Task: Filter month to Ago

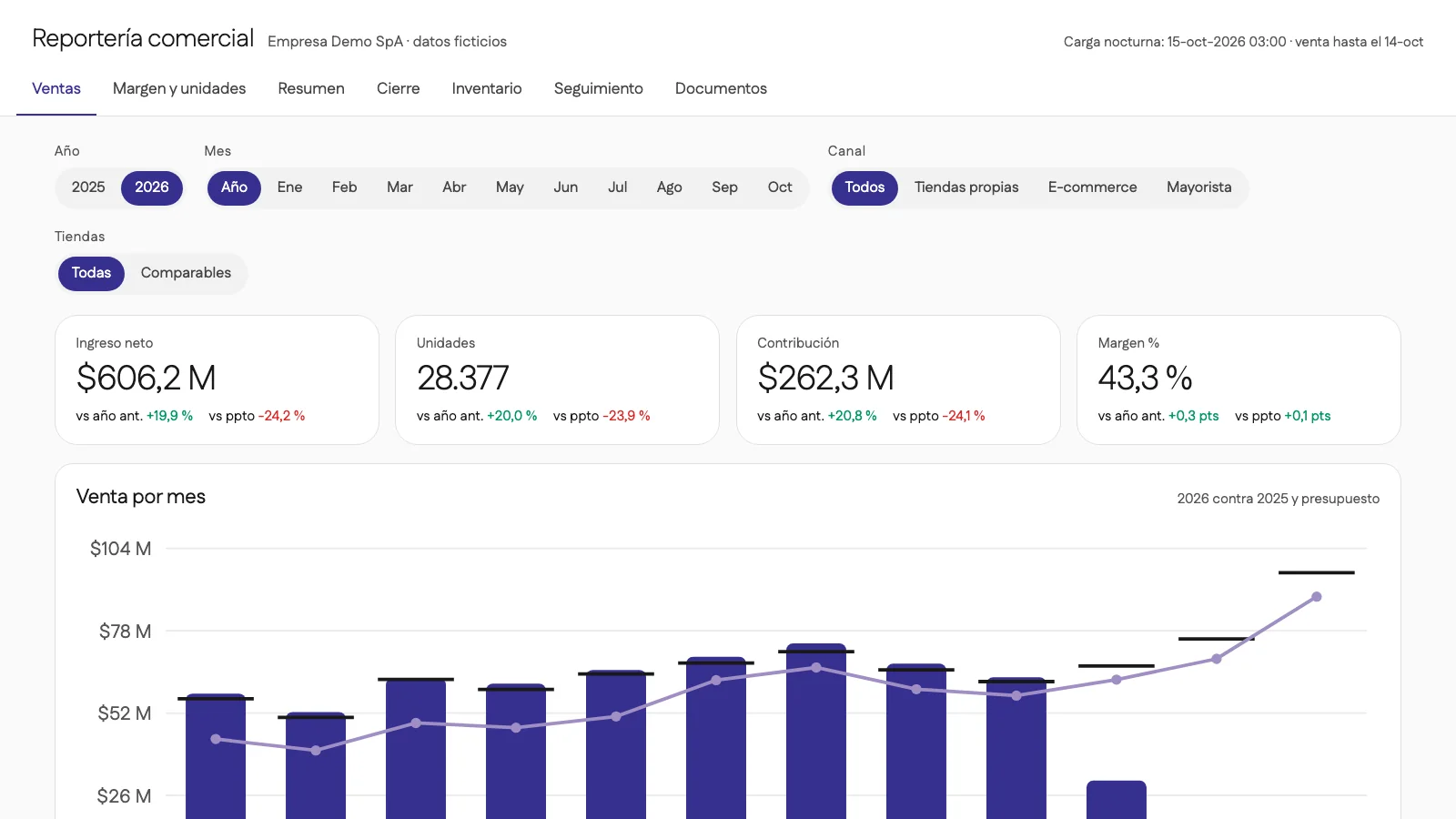Action: (670, 187)
